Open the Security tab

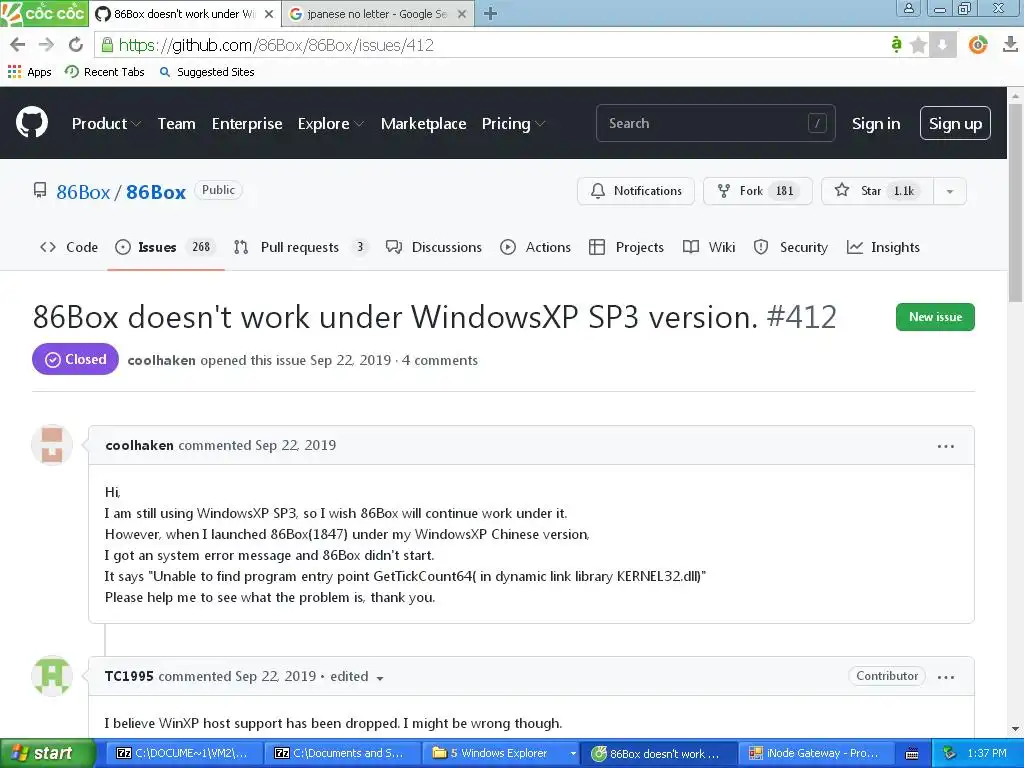coord(790,247)
